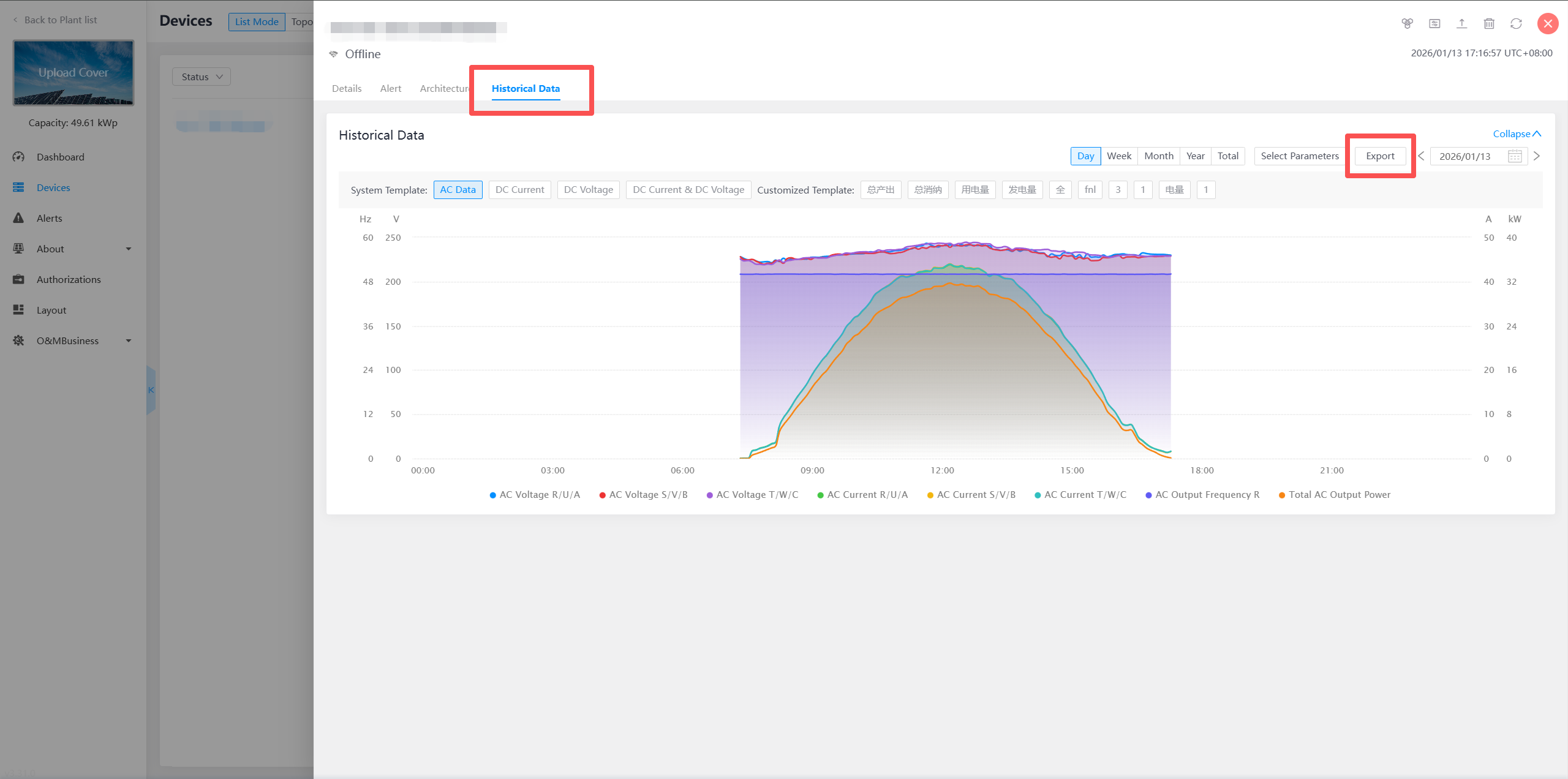The height and width of the screenshot is (779, 1568).
Task: Go to next day with right arrow
Action: [1537, 156]
